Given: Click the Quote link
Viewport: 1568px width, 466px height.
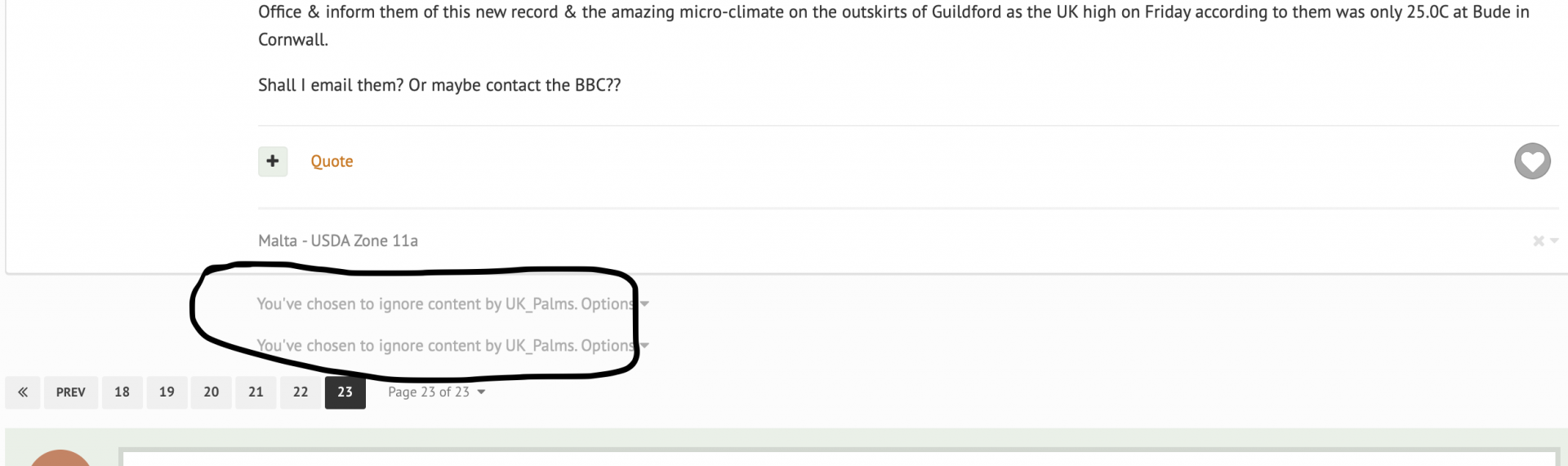Looking at the screenshot, I should [332, 162].
